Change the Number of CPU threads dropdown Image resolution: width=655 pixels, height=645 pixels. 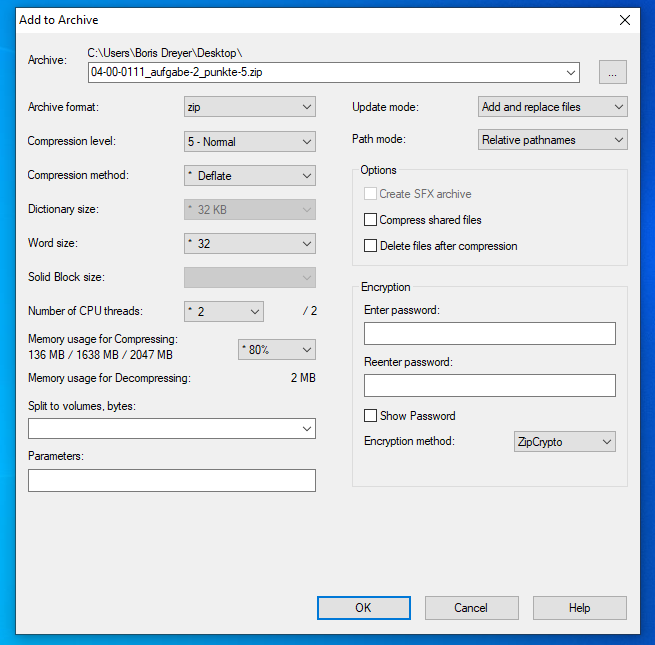pyautogui.click(x=223, y=312)
